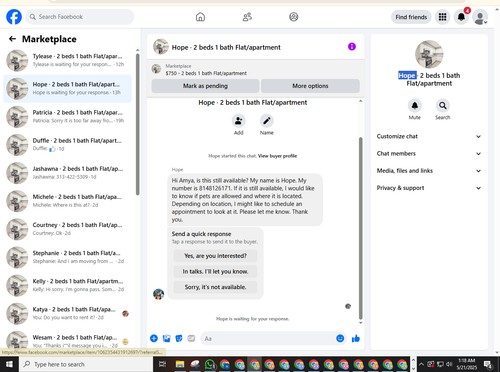
Task: Click More options button
Action: [x=310, y=86]
